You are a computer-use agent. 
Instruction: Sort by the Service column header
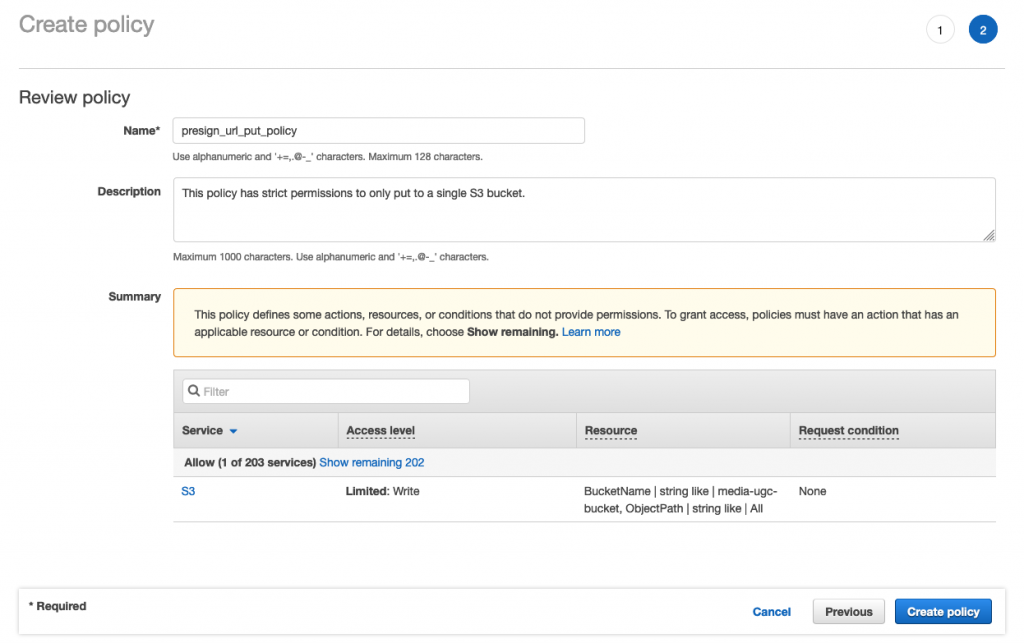pyautogui.click(x=202, y=431)
